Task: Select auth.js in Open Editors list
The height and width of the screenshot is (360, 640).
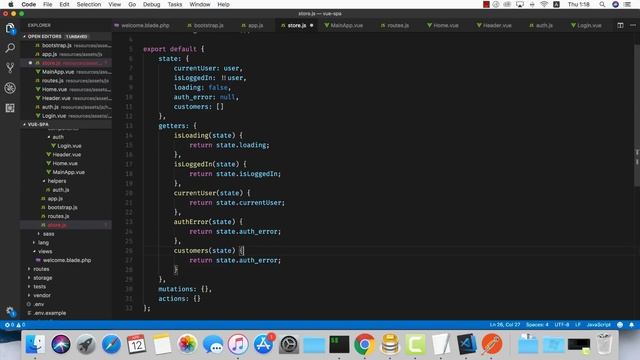Action: coord(66,107)
